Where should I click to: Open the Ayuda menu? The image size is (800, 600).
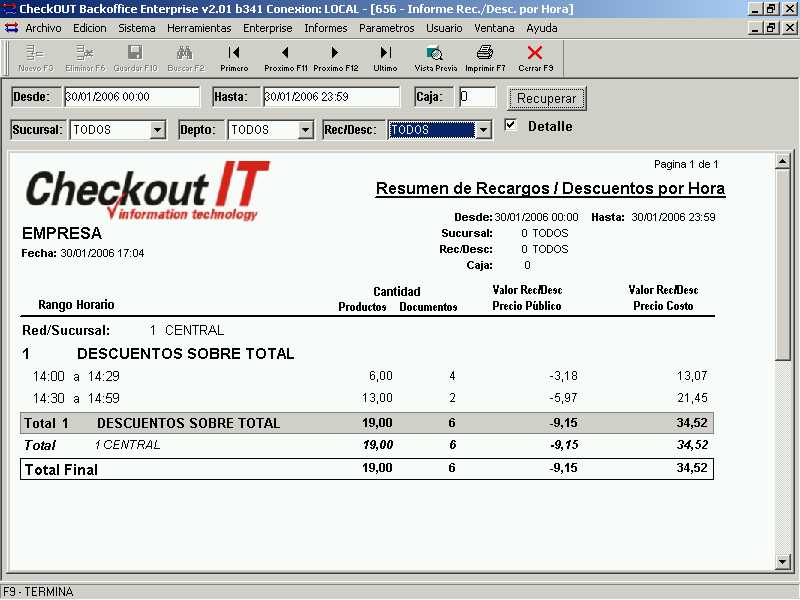[x=542, y=28]
